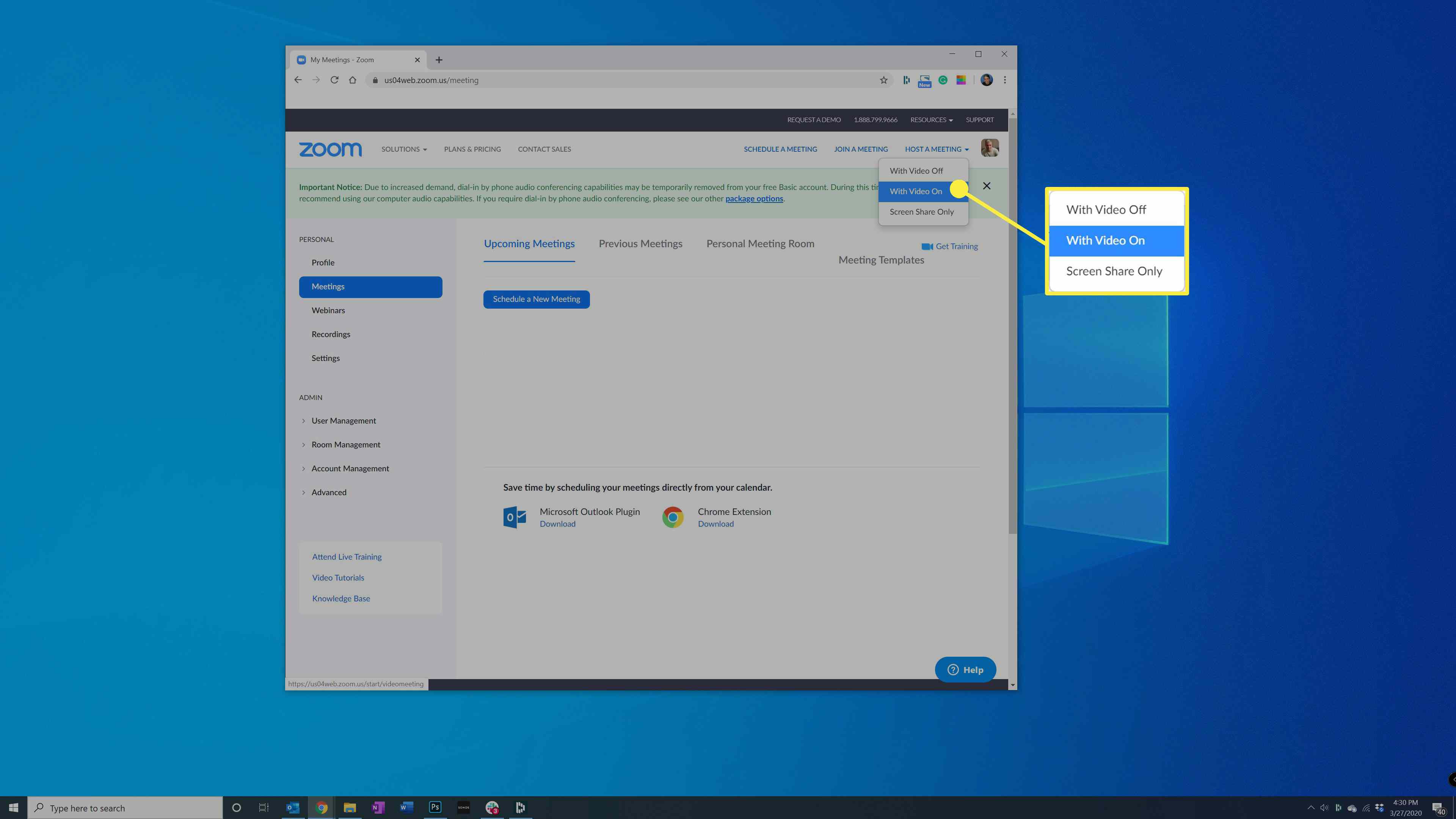Open the volume control in system tray

click(1324, 808)
